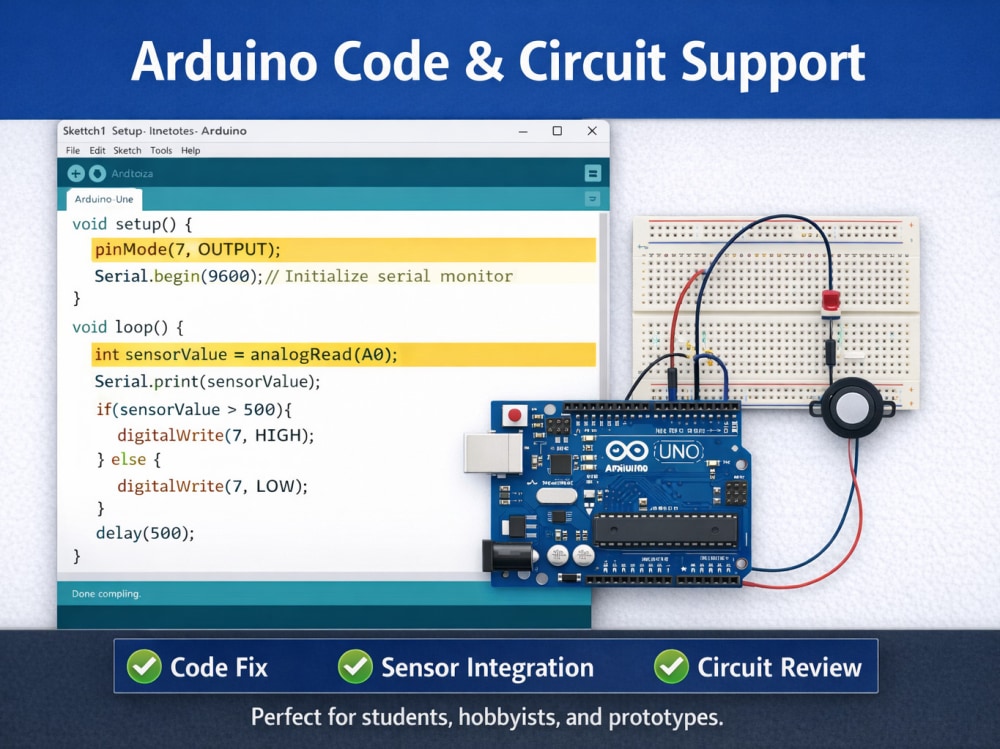
Task: Click the 'Code Fix' label
Action: point(219,667)
